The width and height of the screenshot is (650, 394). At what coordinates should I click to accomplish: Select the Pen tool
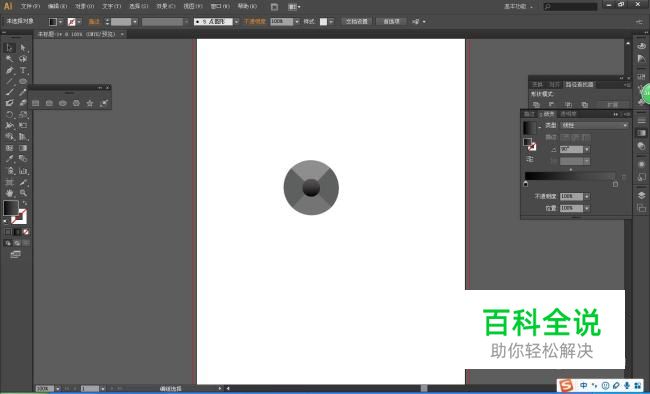click(x=10, y=70)
